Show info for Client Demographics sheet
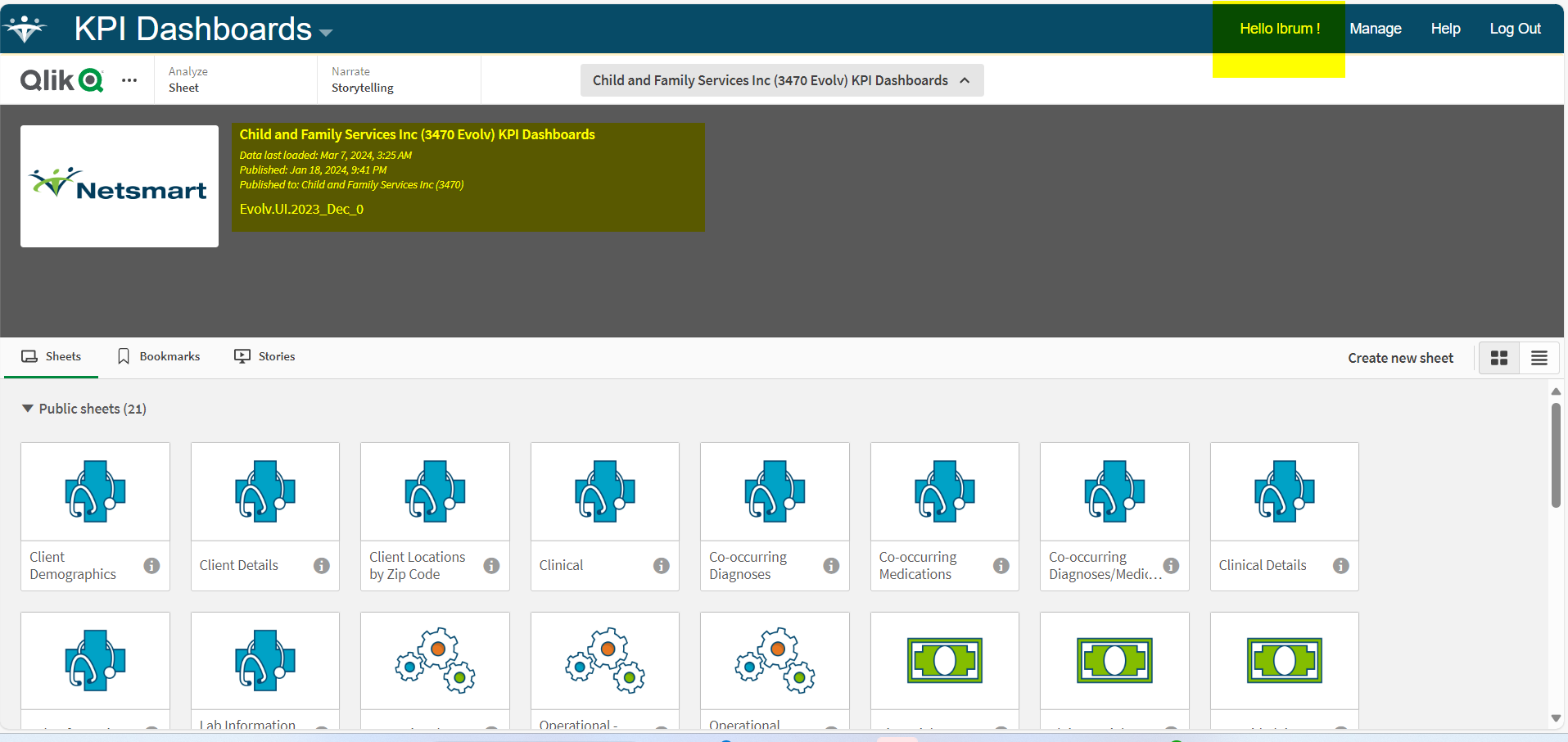 (151, 565)
